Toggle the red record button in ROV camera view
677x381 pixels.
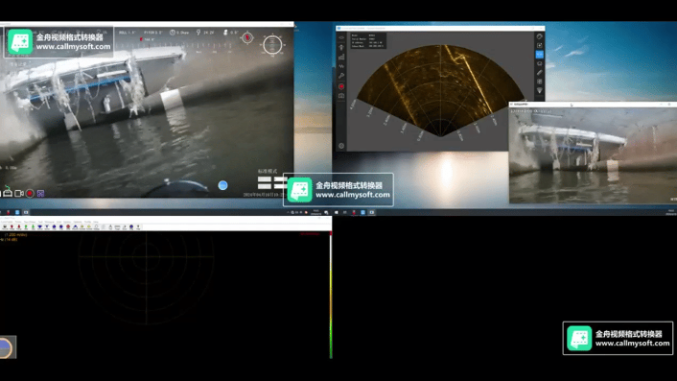pyautogui.click(x=30, y=194)
